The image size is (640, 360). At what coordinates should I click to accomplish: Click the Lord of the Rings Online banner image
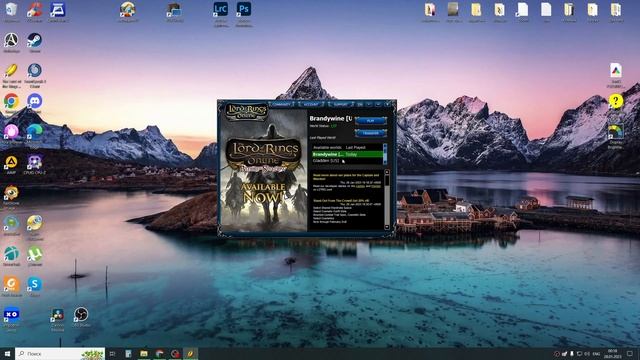pos(264,171)
